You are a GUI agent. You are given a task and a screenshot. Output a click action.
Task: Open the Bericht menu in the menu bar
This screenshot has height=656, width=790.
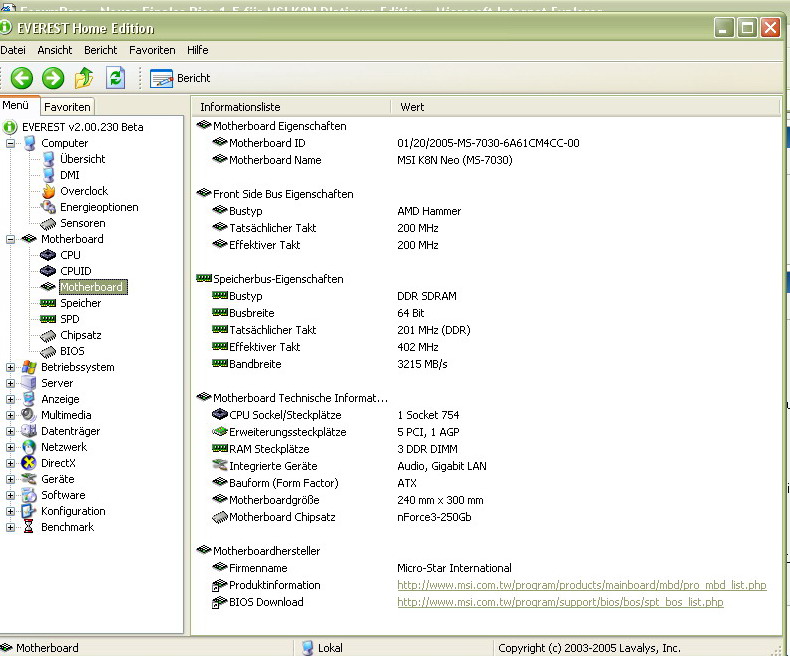[100, 50]
